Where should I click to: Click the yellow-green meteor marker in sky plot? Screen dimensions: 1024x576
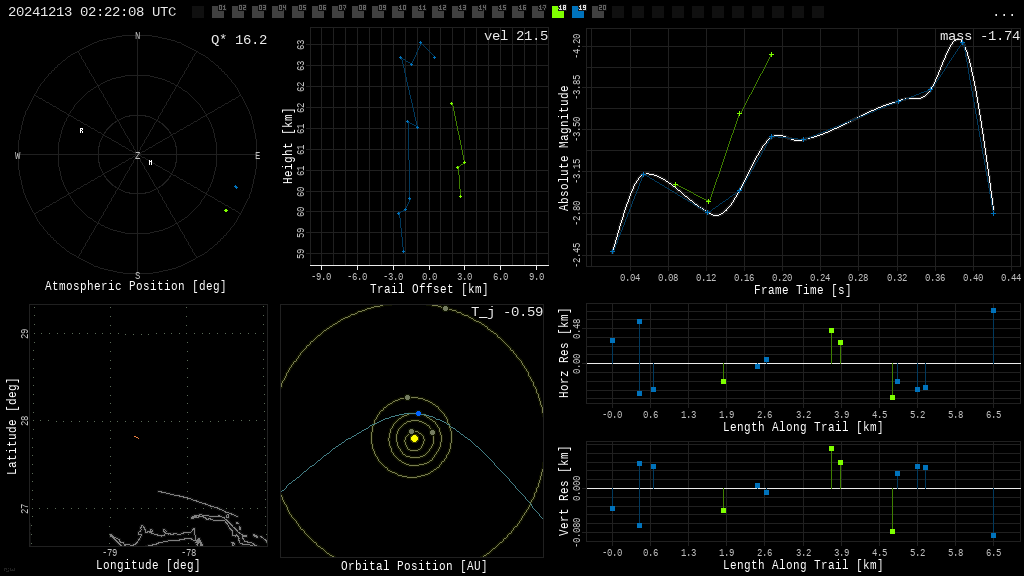[226, 210]
